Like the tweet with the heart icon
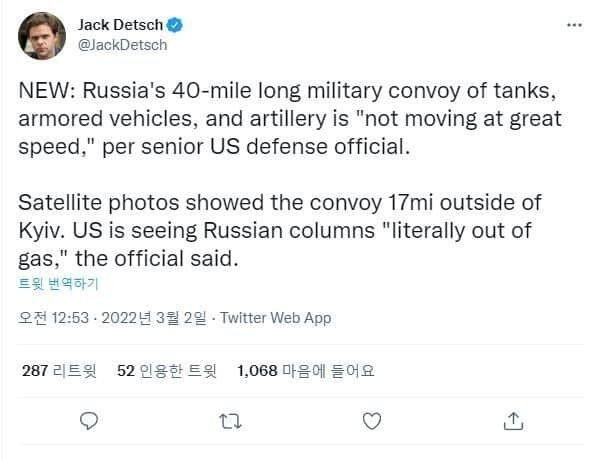Screen dimensions: 600x460 372,421
